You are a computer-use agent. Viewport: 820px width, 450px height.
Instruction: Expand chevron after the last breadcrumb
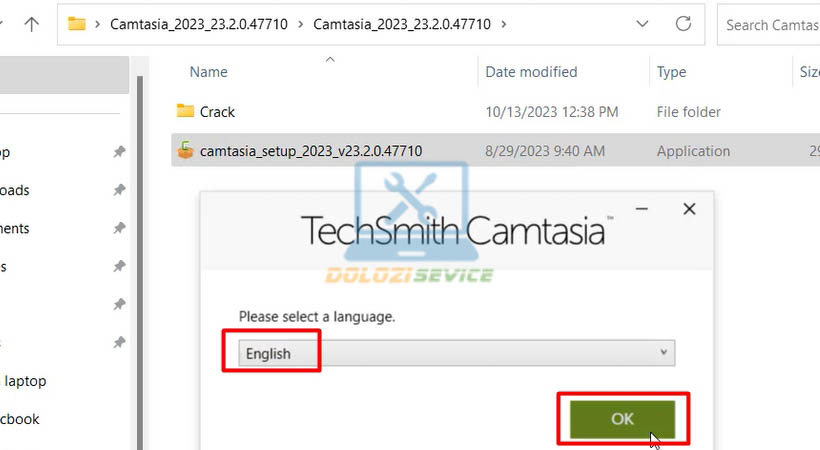(x=504, y=24)
